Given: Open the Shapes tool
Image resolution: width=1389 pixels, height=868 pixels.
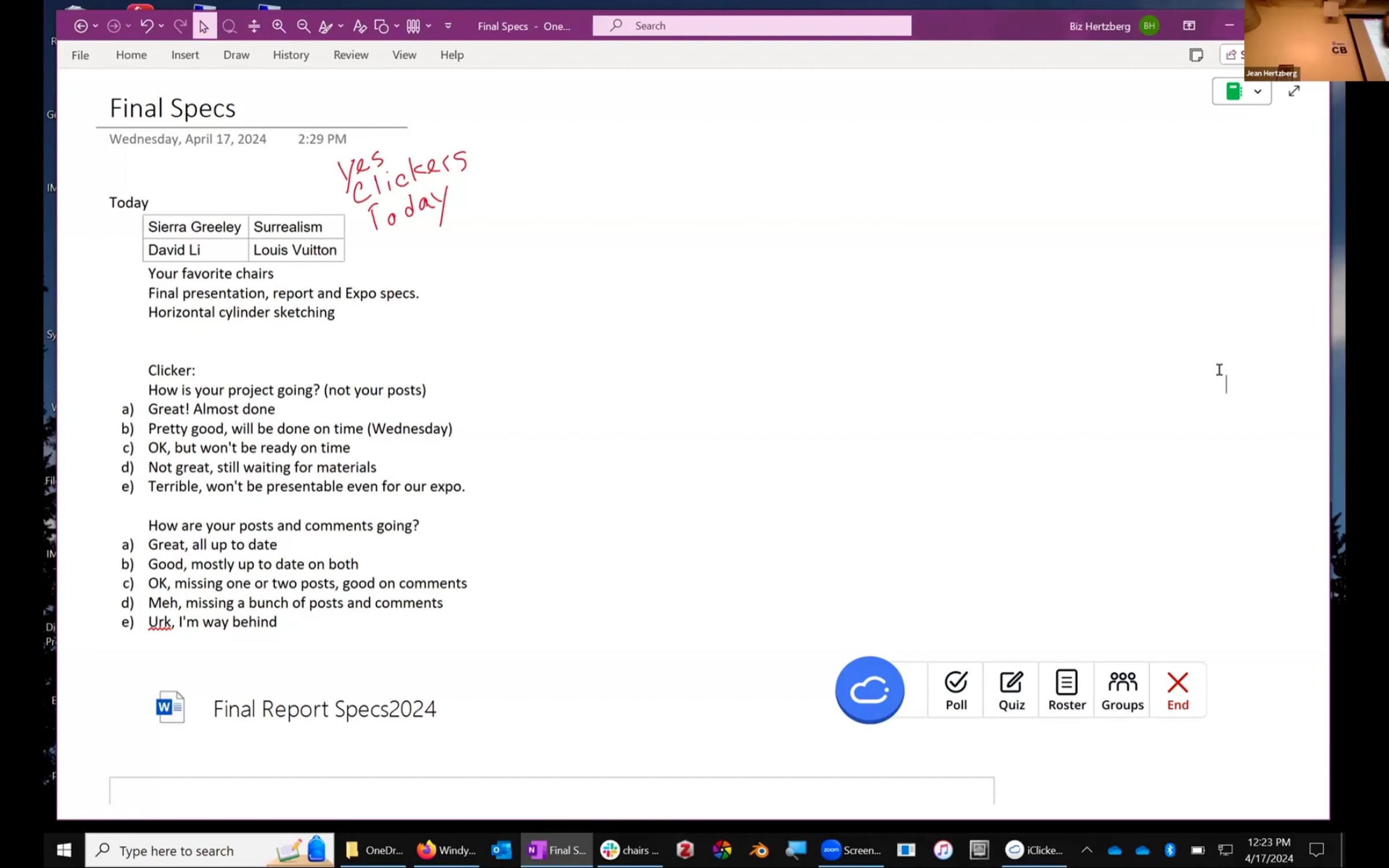Looking at the screenshot, I should coord(381,26).
